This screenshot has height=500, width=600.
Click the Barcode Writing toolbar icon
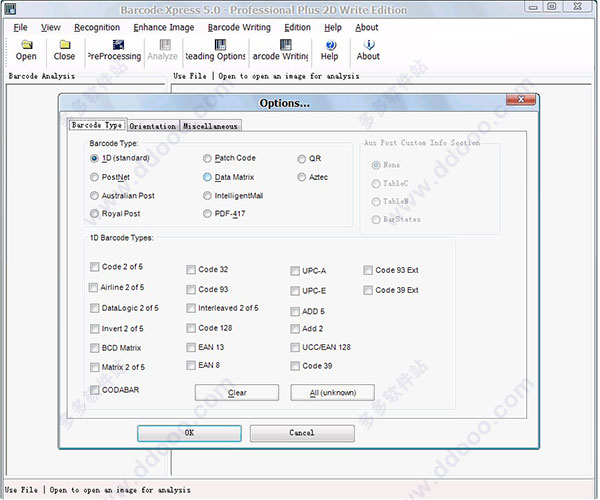click(x=280, y=50)
